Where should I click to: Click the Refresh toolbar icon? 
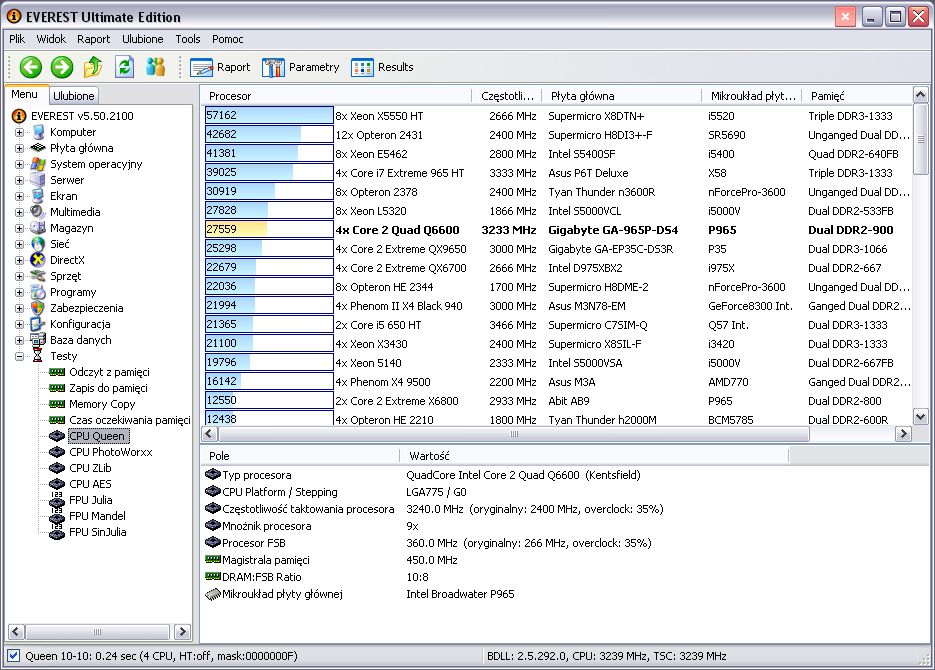tap(124, 67)
